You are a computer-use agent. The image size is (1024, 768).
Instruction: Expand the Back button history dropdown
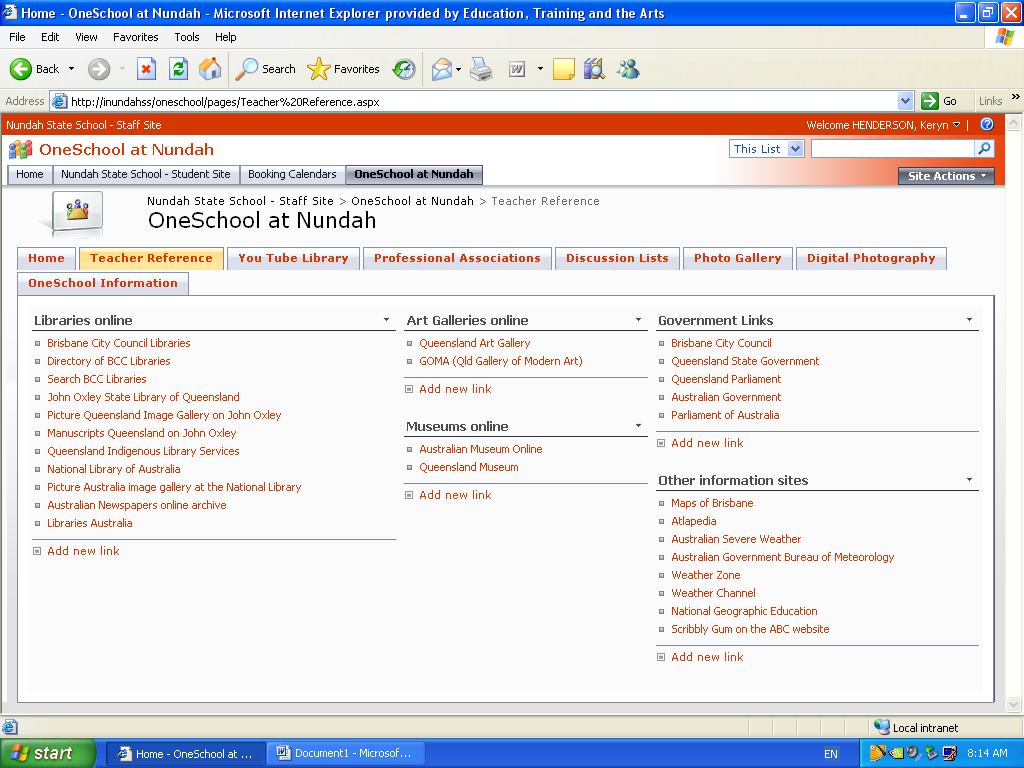71,69
